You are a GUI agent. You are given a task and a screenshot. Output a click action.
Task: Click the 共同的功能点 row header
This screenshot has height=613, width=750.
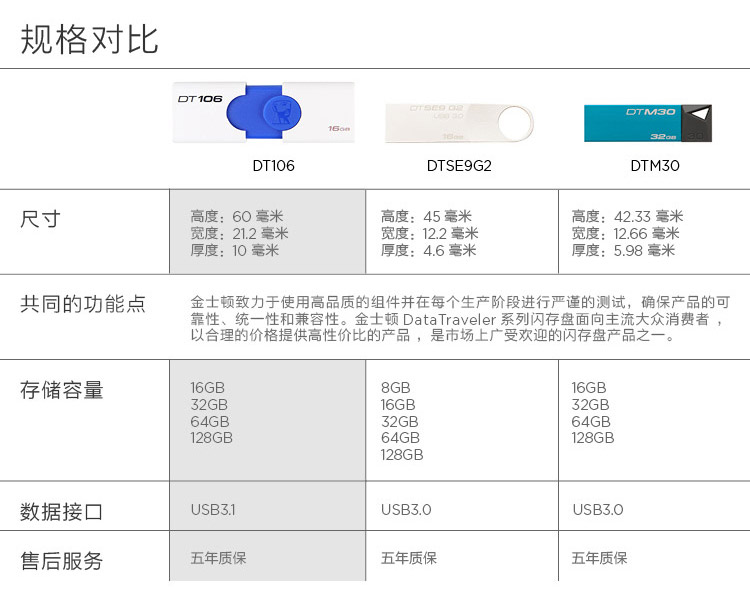[x=83, y=304]
